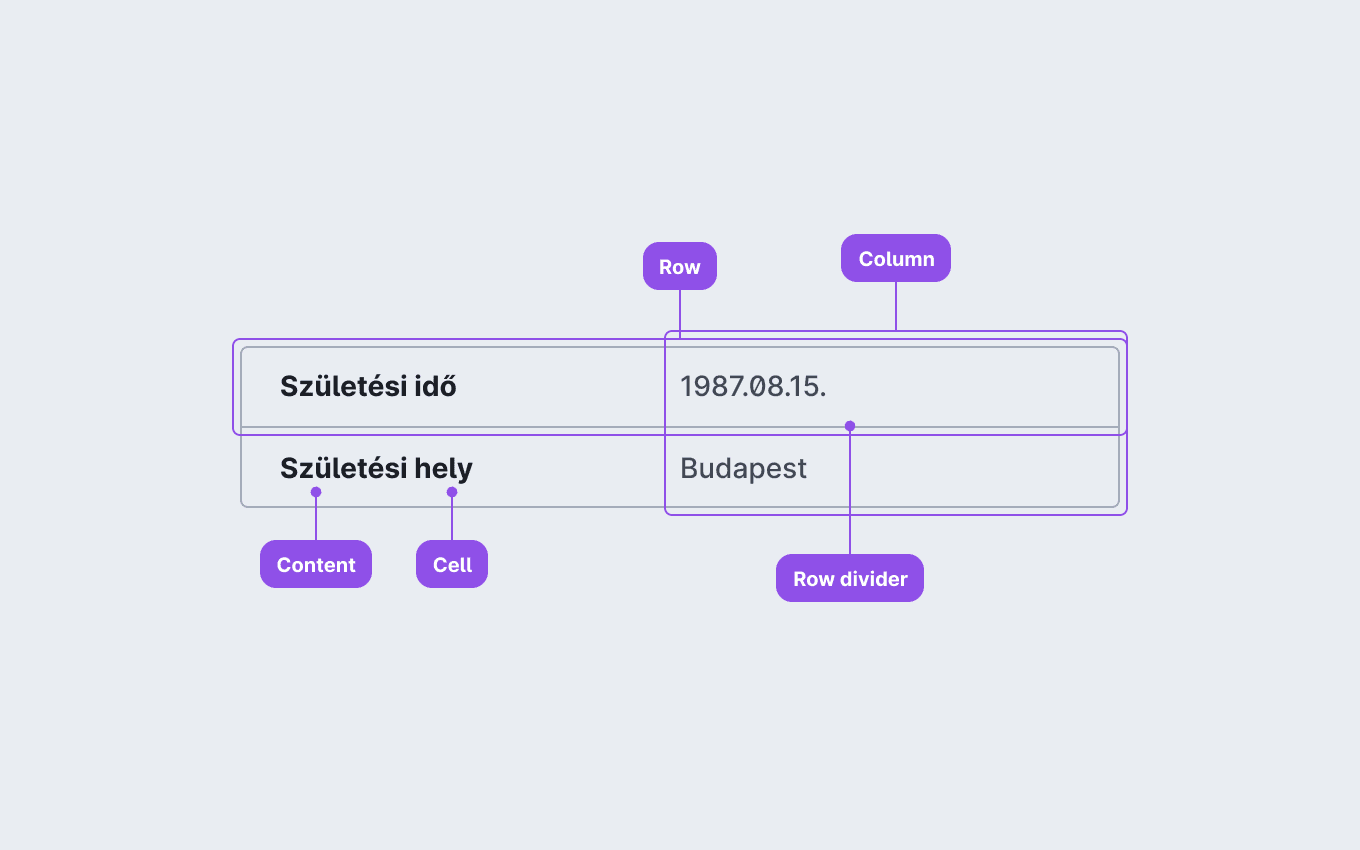Click the connector line above Content badge

(x=316, y=519)
